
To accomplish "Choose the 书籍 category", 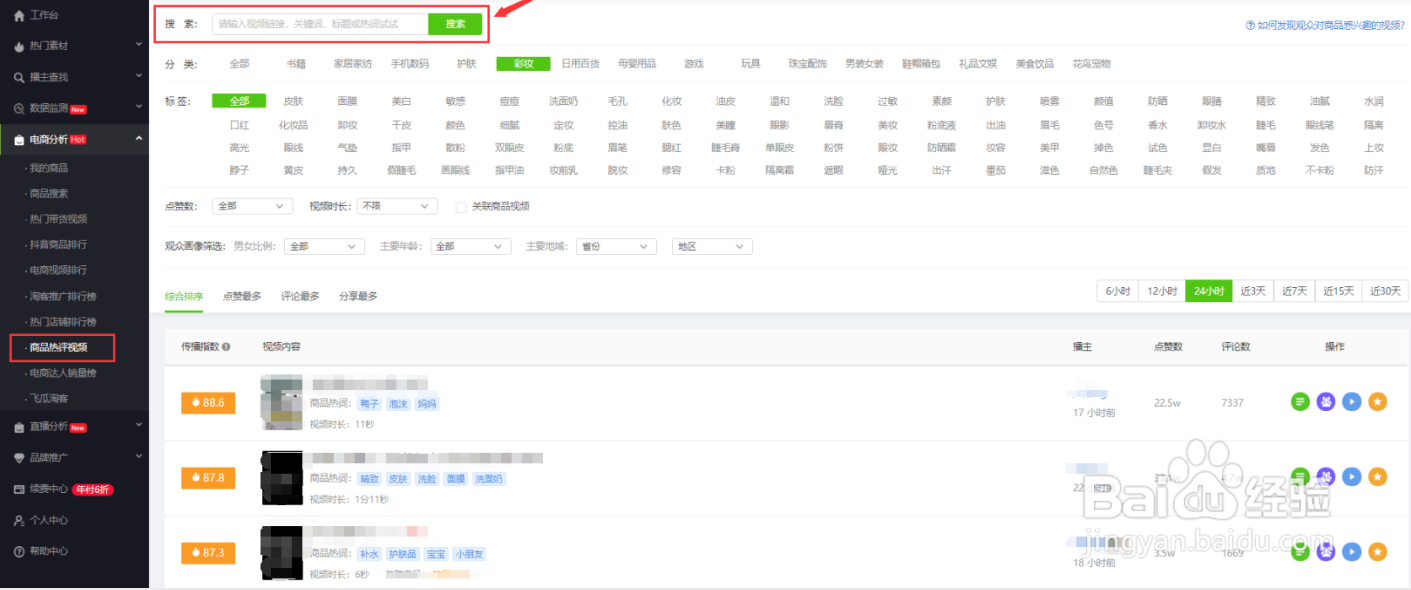I will coord(296,64).
